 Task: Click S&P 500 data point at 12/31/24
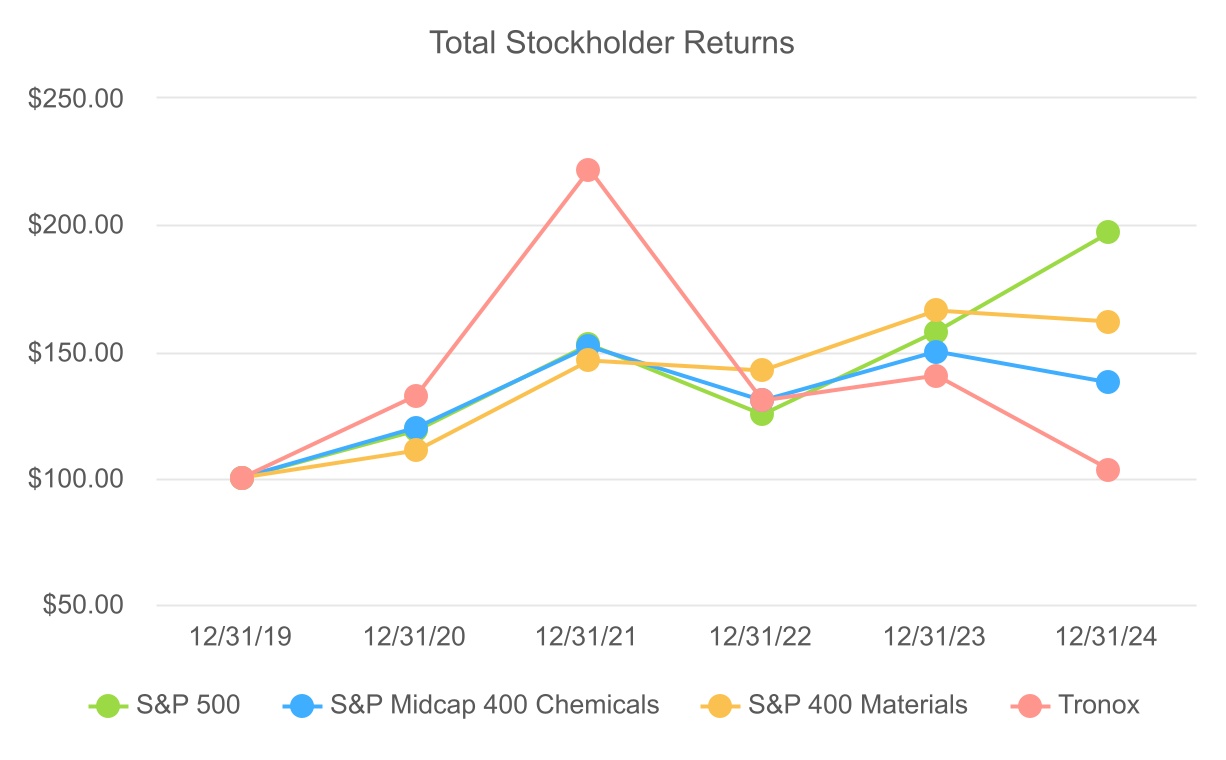(1107, 232)
